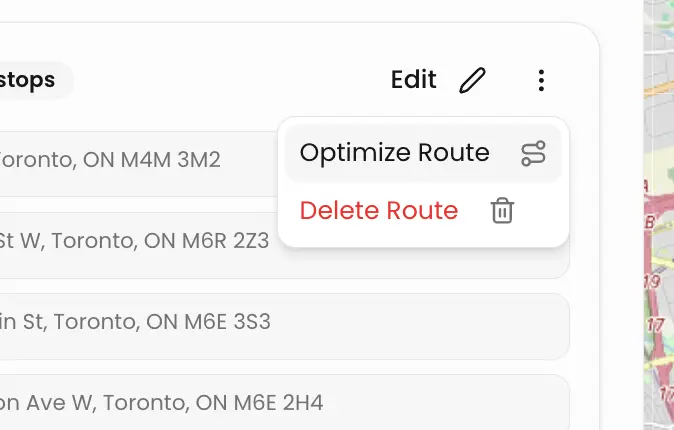The height and width of the screenshot is (430, 674).
Task: Select the stop ending in M6R 2Z3
Action: [135, 240]
